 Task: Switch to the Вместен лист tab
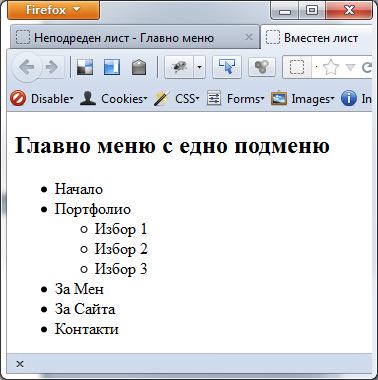pos(317,37)
